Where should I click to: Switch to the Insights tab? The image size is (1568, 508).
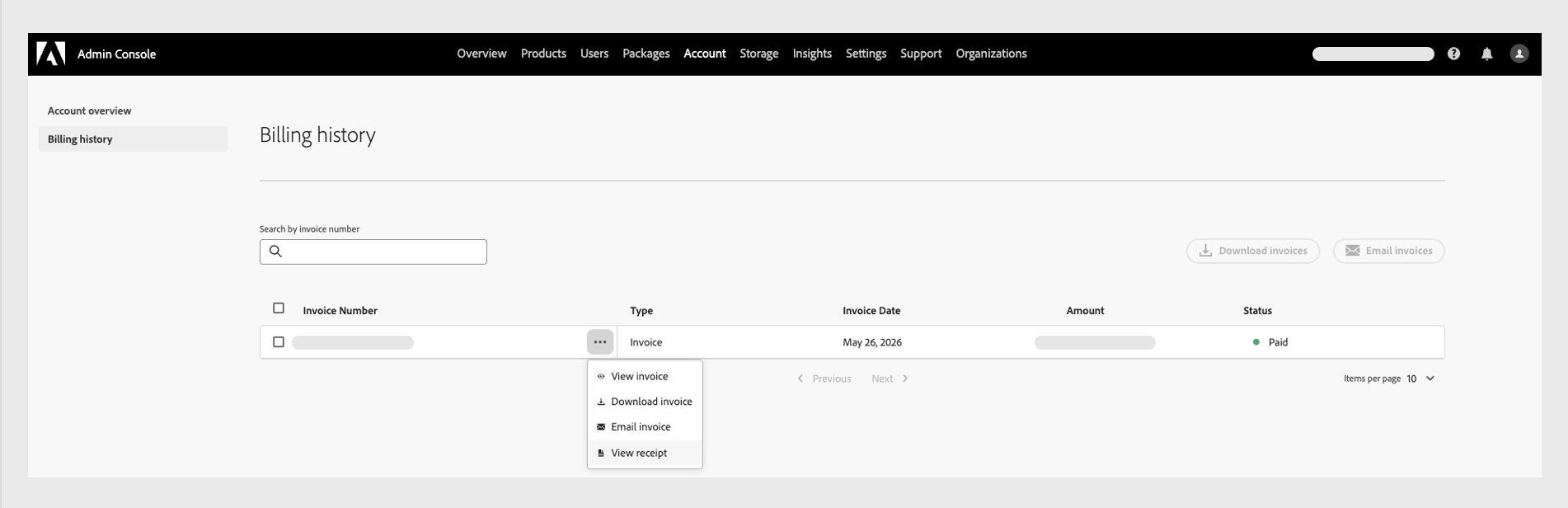tap(812, 54)
